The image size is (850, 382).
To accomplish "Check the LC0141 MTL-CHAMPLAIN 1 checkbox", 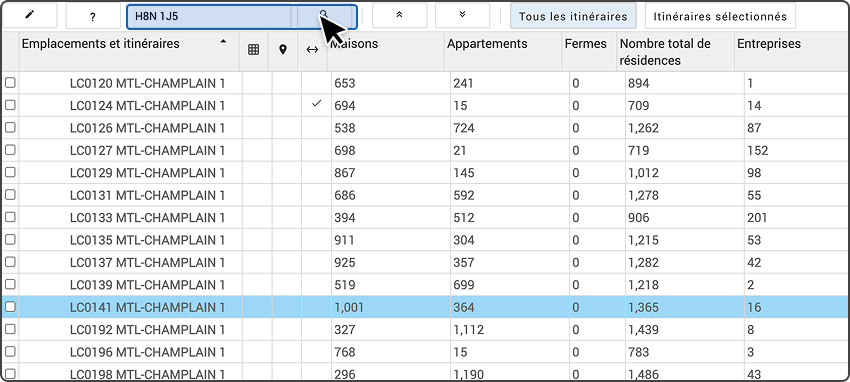I will 10,307.
